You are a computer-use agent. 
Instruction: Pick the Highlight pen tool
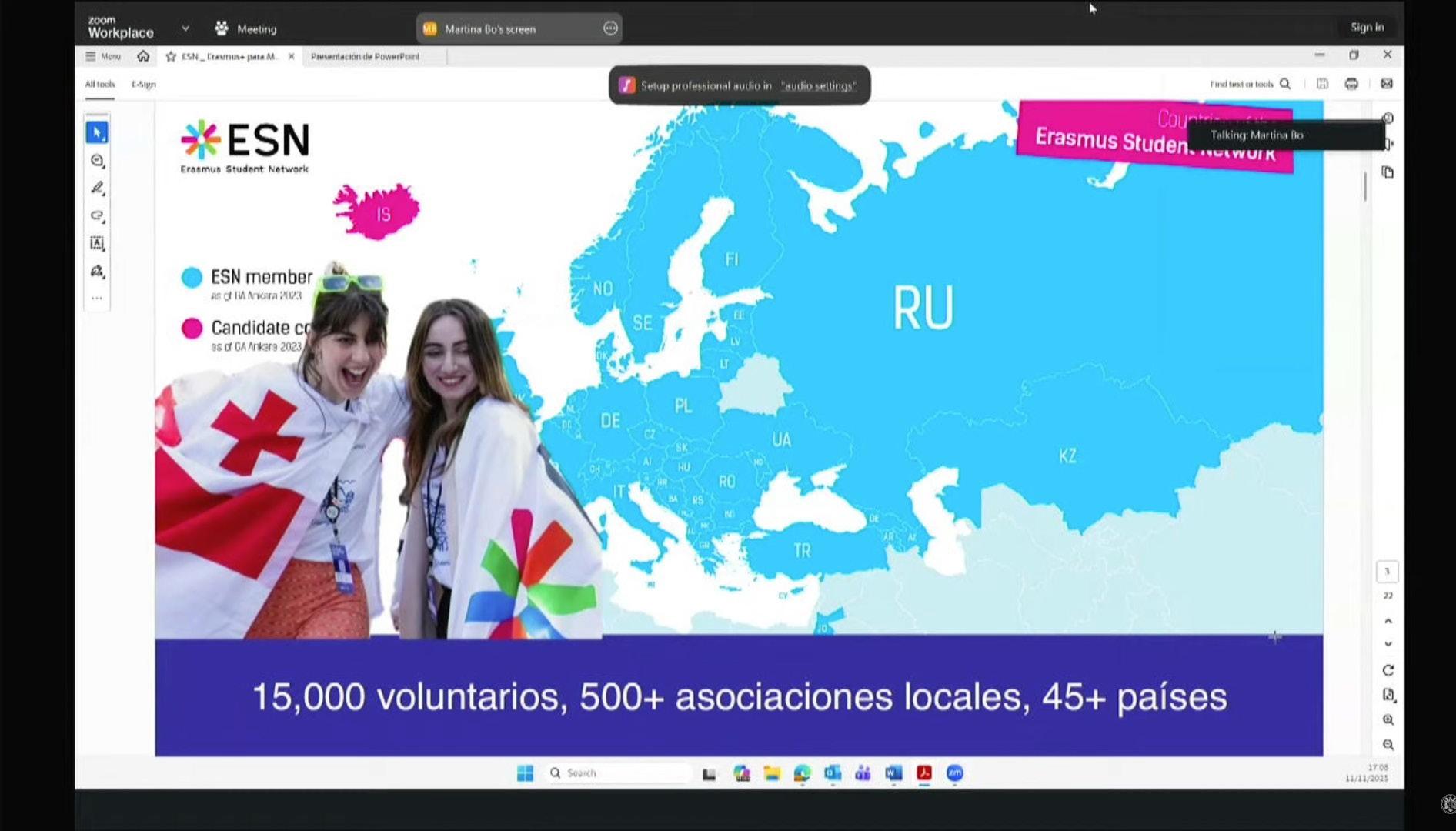coord(97,188)
